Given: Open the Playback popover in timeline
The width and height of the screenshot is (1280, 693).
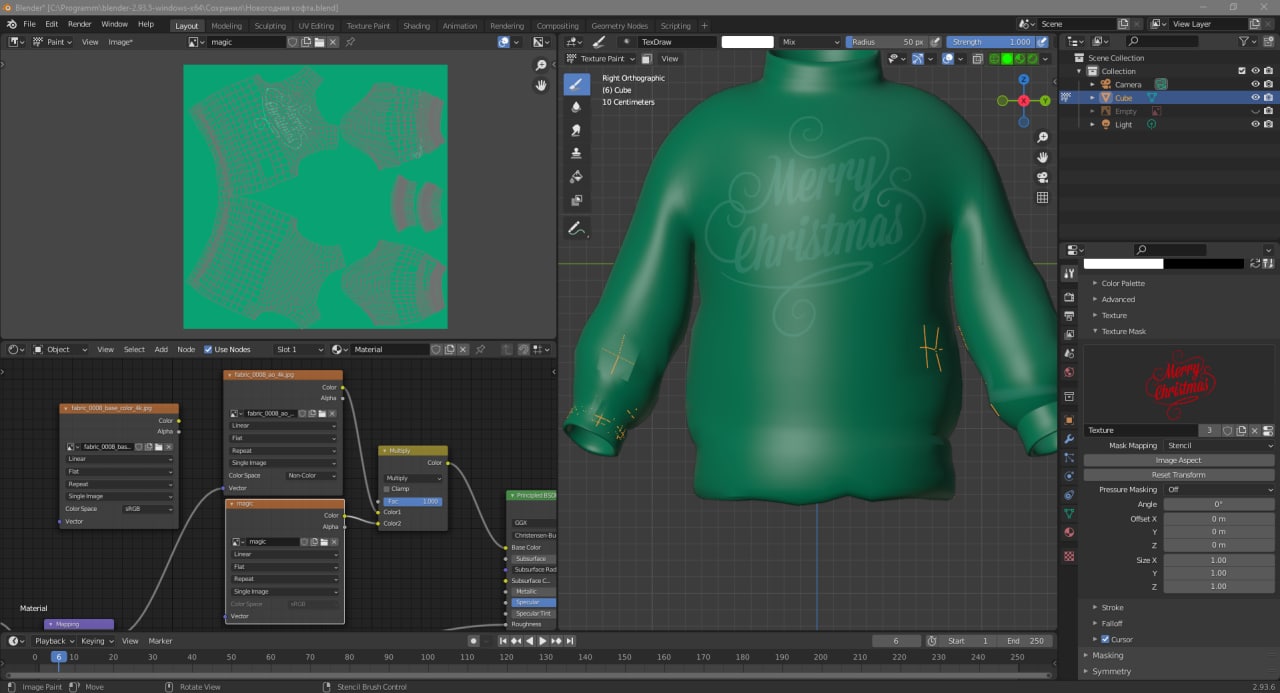Looking at the screenshot, I should [52, 641].
